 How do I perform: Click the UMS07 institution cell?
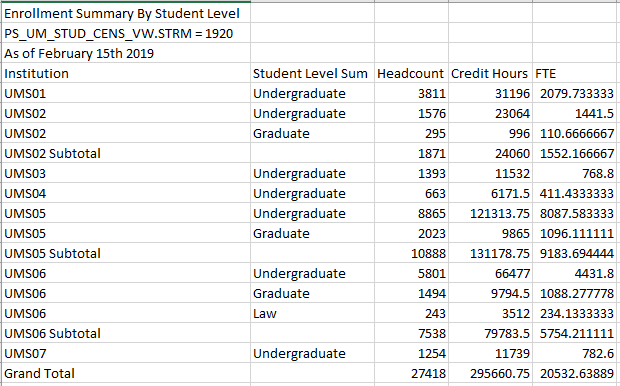click(126, 353)
